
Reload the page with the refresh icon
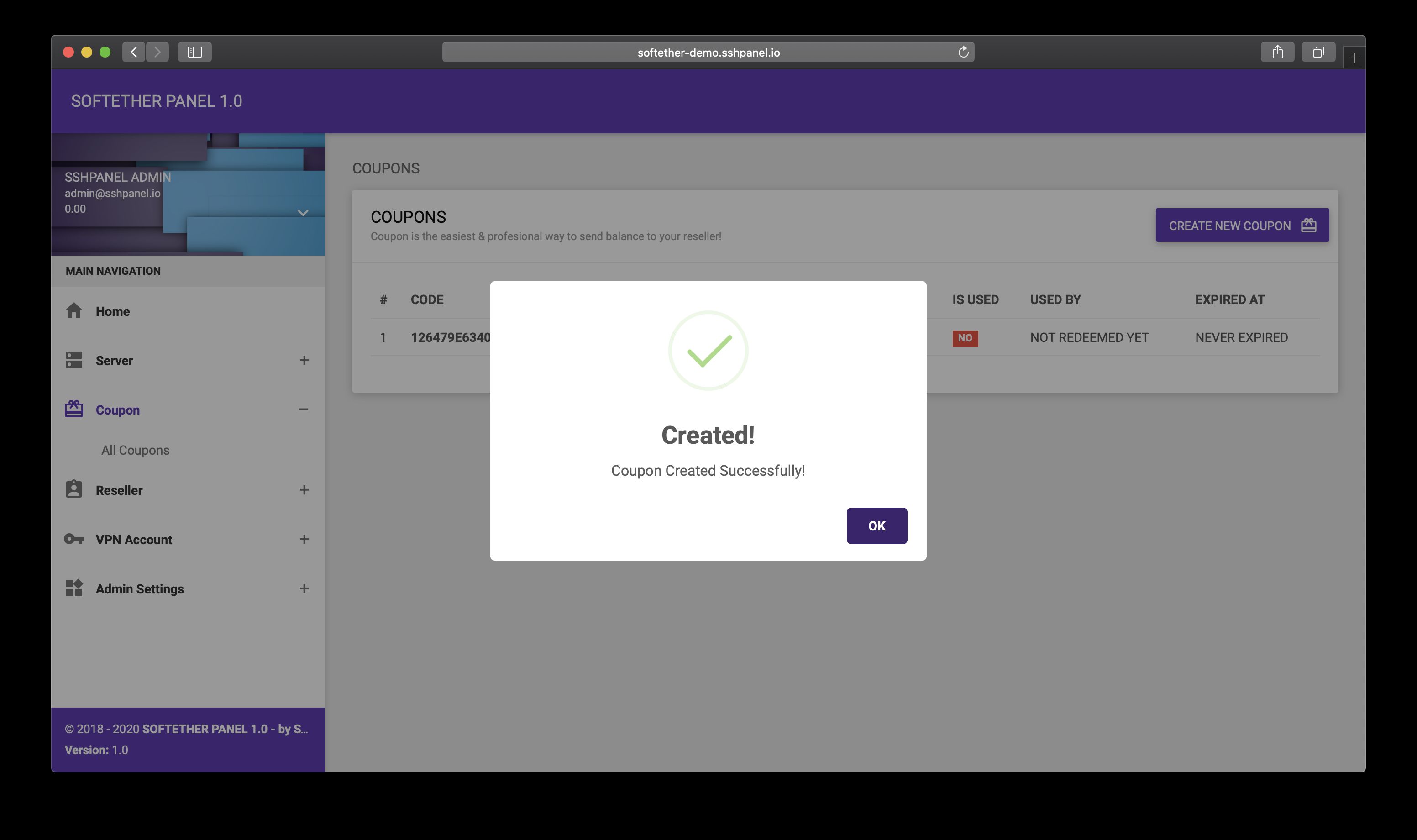tap(963, 52)
